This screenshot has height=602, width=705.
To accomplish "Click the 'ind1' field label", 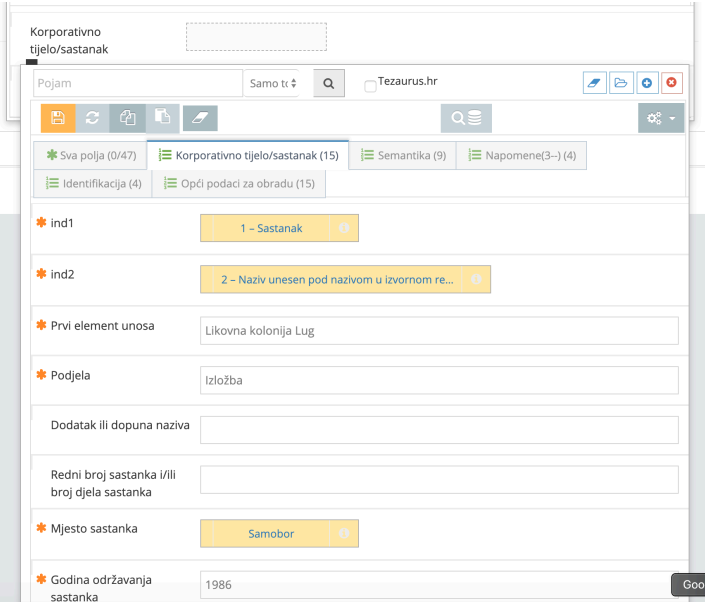I will point(62,223).
